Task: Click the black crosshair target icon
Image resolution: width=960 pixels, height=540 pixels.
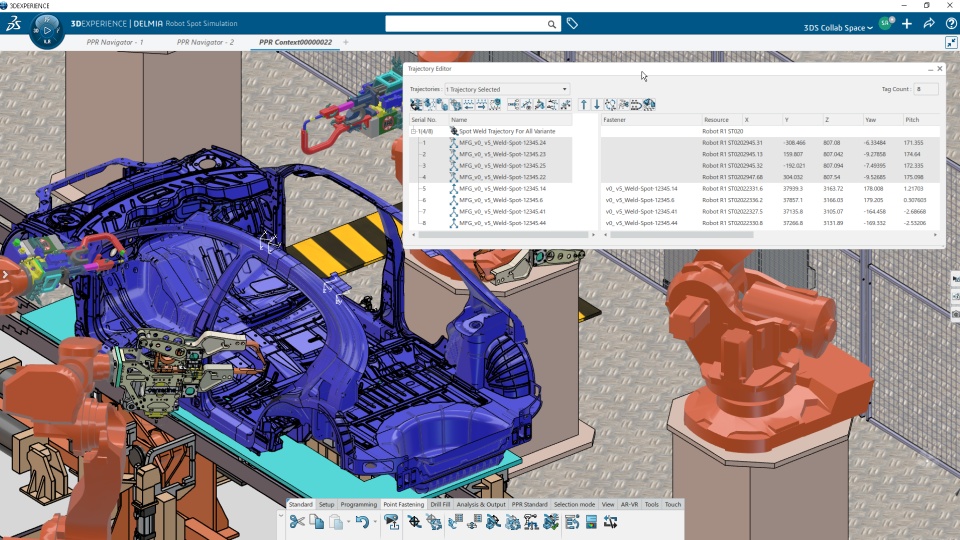Action: pyautogui.click(x=414, y=522)
